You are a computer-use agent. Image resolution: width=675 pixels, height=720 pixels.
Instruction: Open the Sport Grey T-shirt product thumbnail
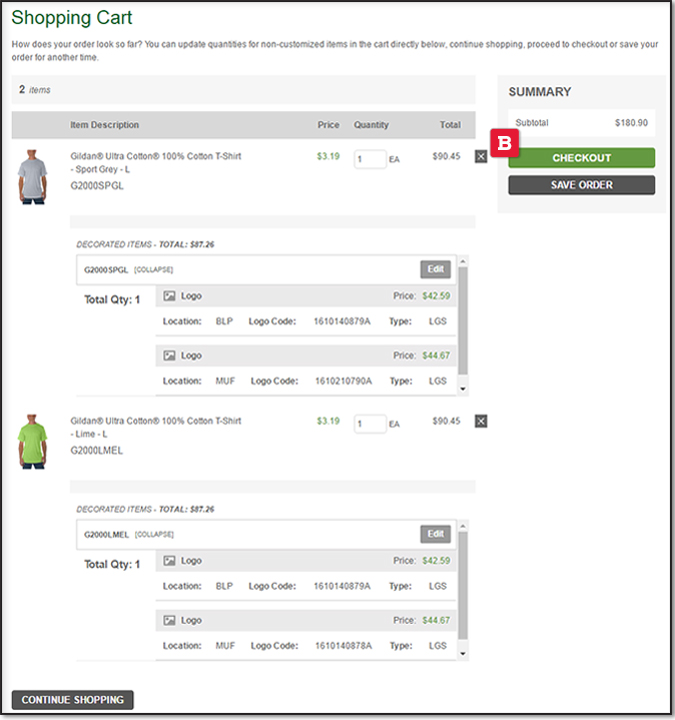[x=32, y=176]
